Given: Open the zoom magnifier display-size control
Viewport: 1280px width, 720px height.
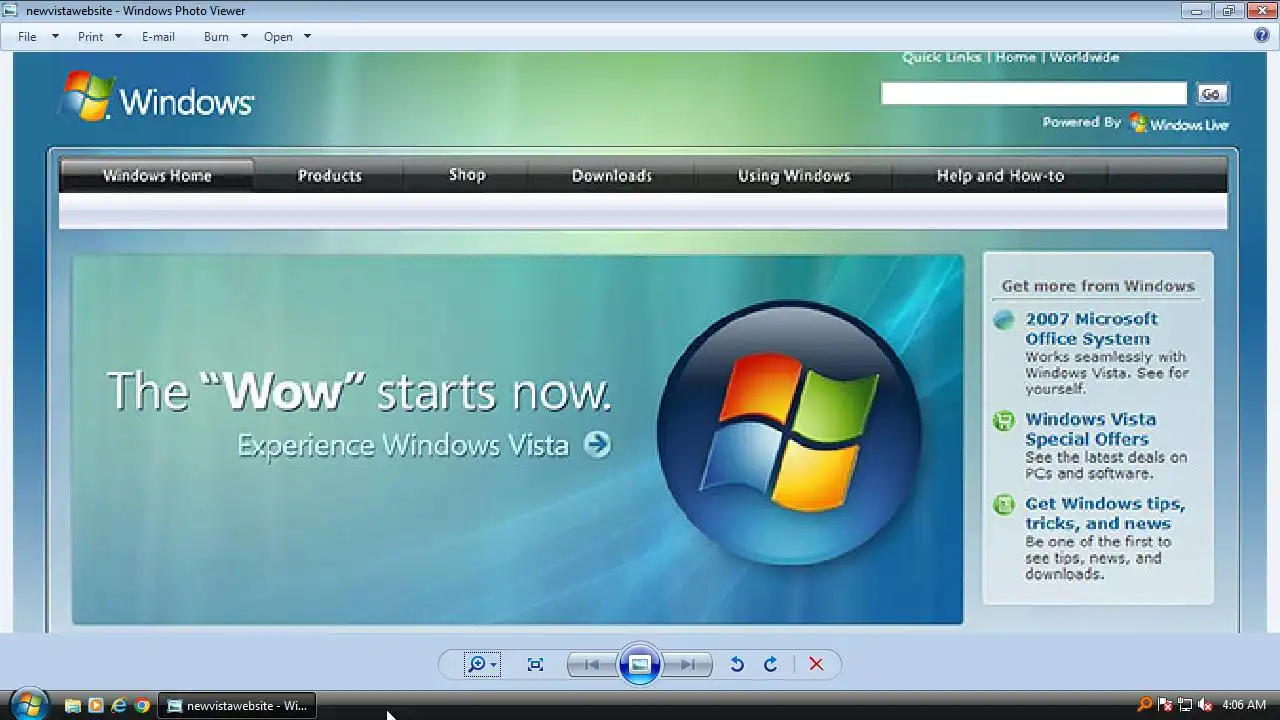Looking at the screenshot, I should point(481,664).
